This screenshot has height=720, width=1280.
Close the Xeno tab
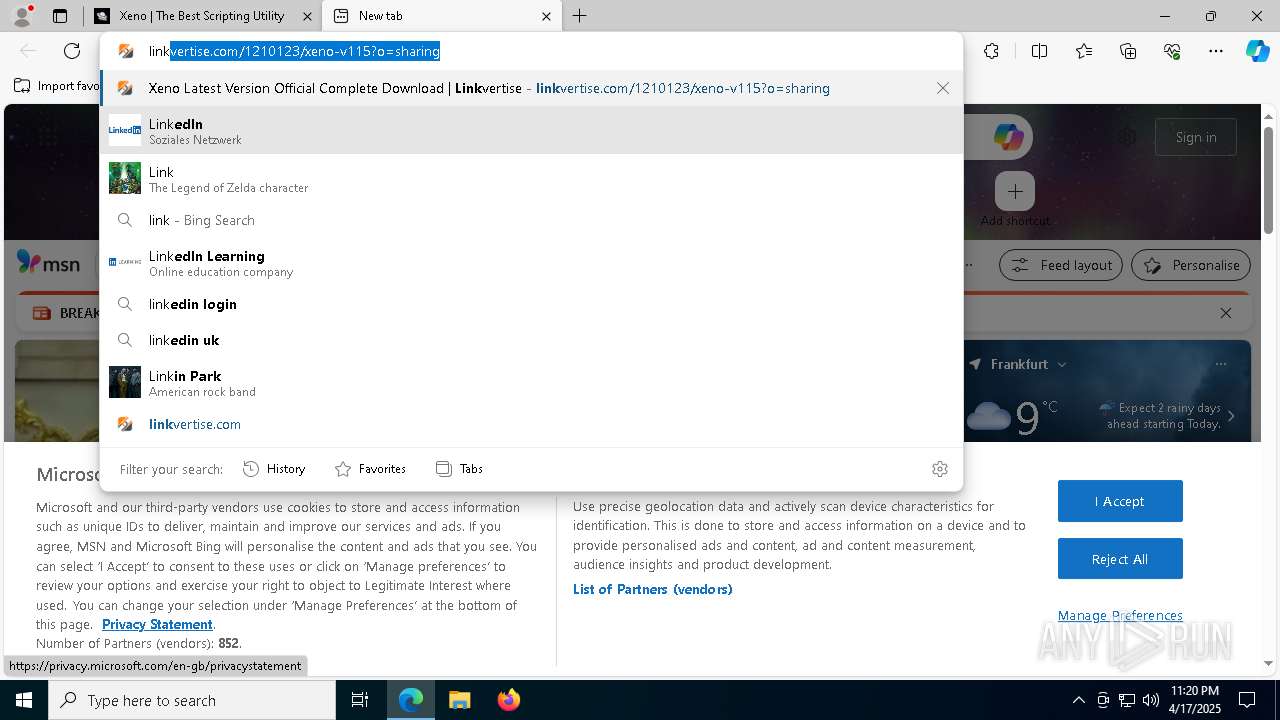click(307, 16)
